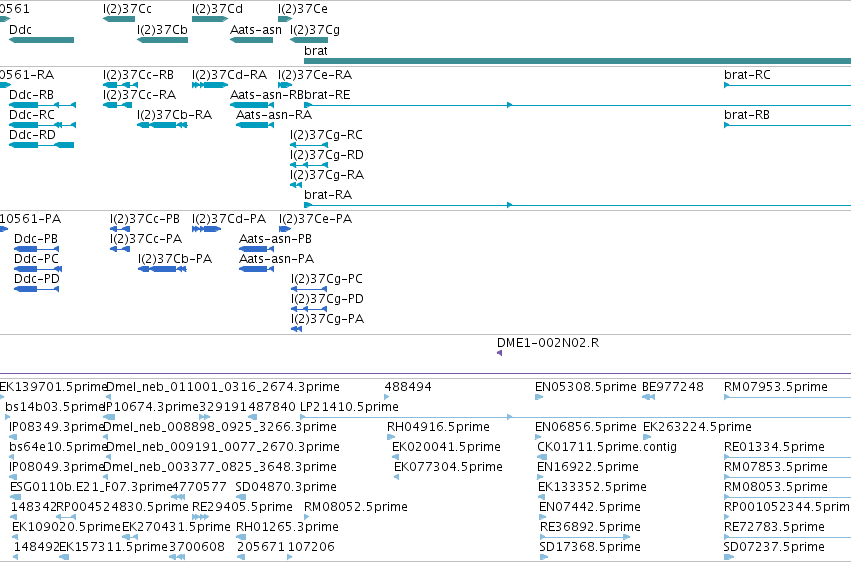
Task: Select protein l(2)37Cc-PB
Action: pyautogui.click(x=120, y=229)
